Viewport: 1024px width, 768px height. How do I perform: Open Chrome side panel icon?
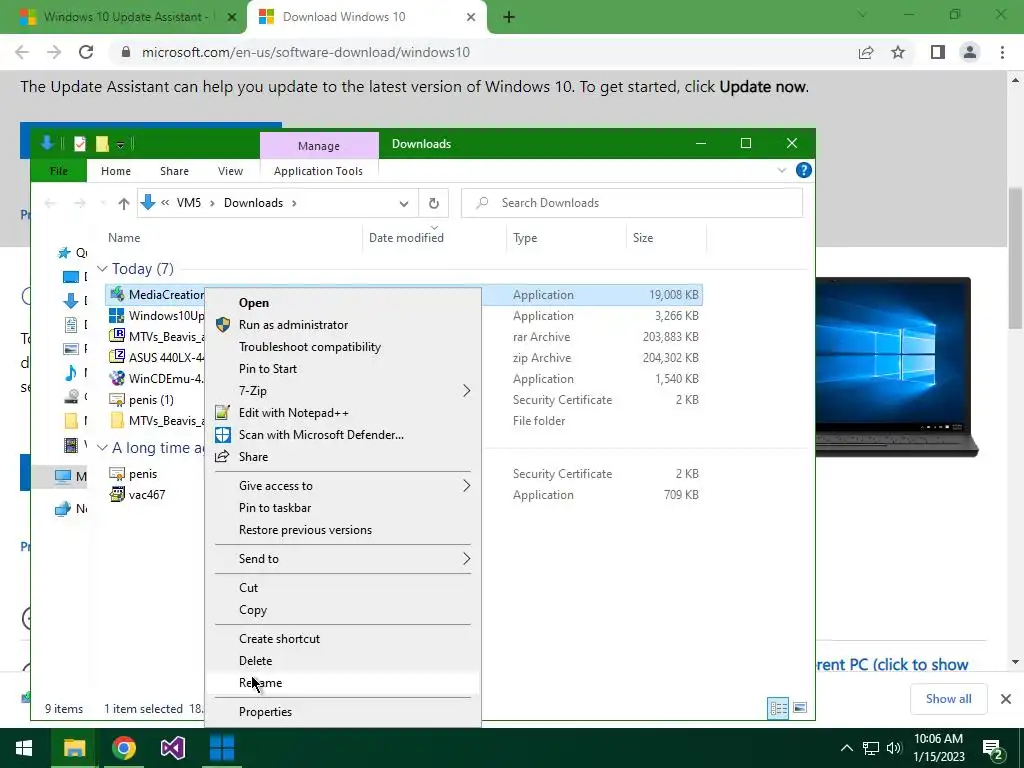pyautogui.click(x=938, y=52)
